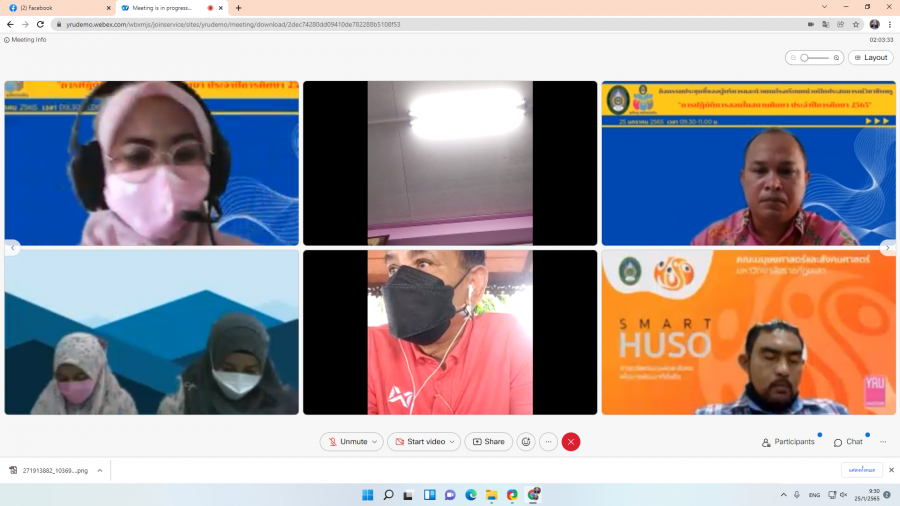Open Meeting info at top left
The width and height of the screenshot is (900, 506).
pyautogui.click(x=26, y=40)
